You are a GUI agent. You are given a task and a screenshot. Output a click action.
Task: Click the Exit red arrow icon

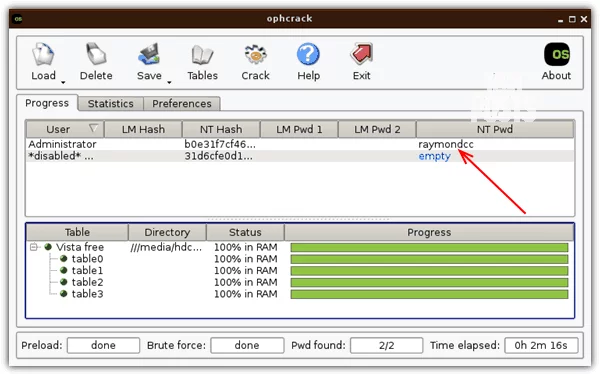362,54
